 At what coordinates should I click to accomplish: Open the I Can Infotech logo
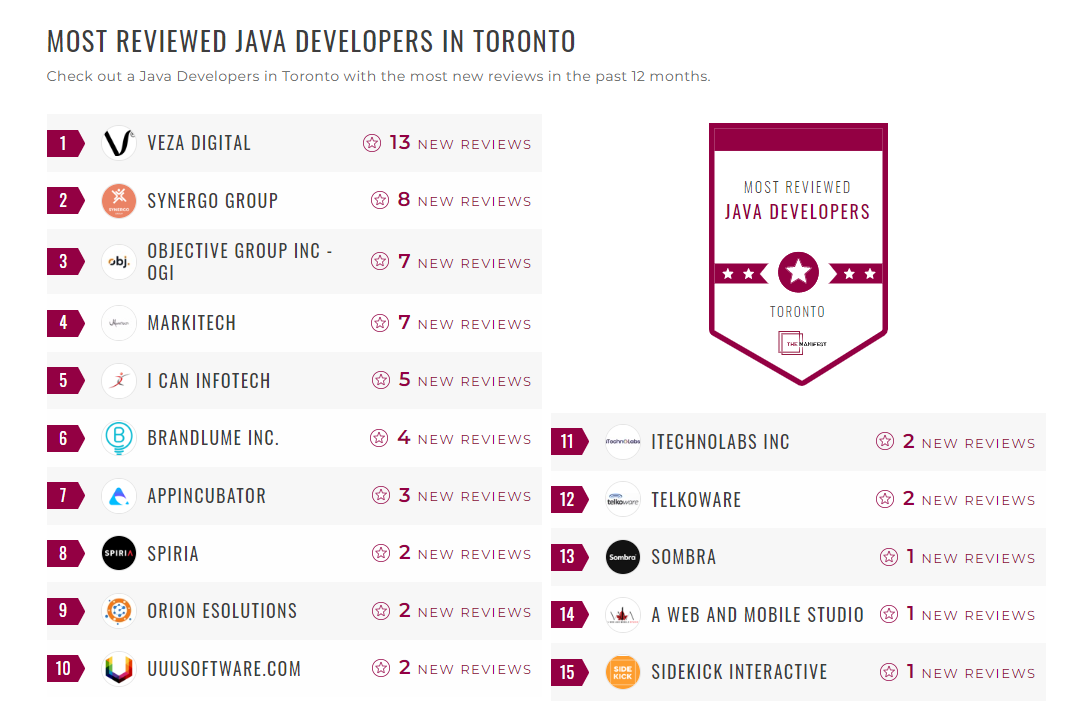[118, 380]
